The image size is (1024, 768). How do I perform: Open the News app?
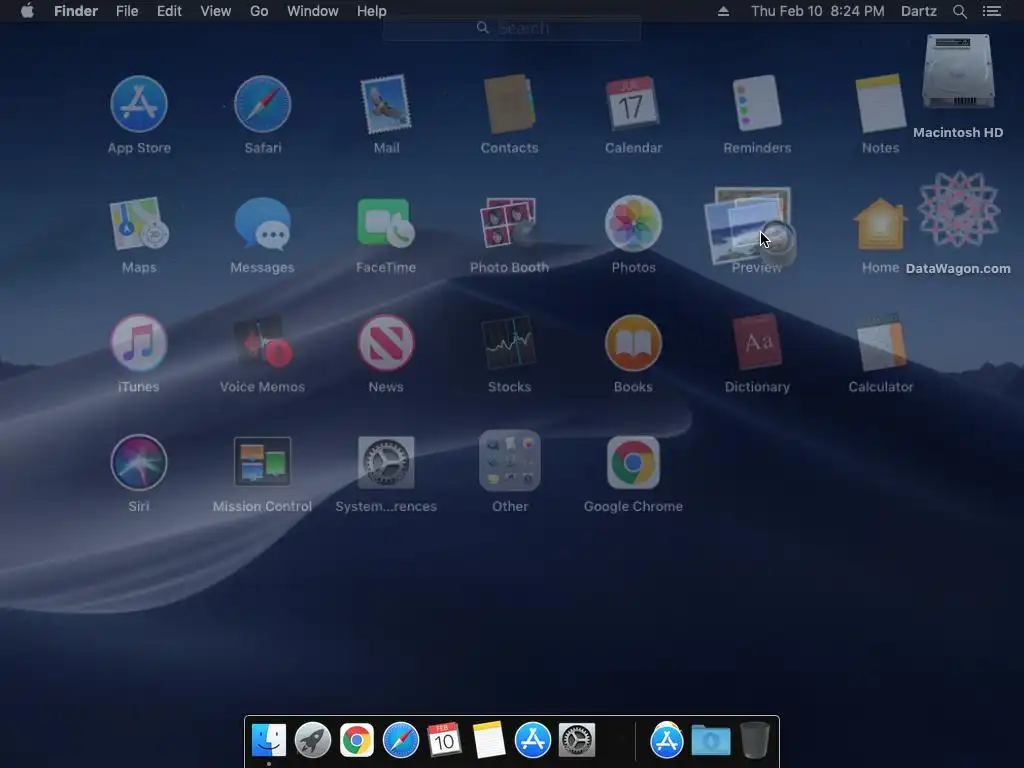tap(386, 344)
